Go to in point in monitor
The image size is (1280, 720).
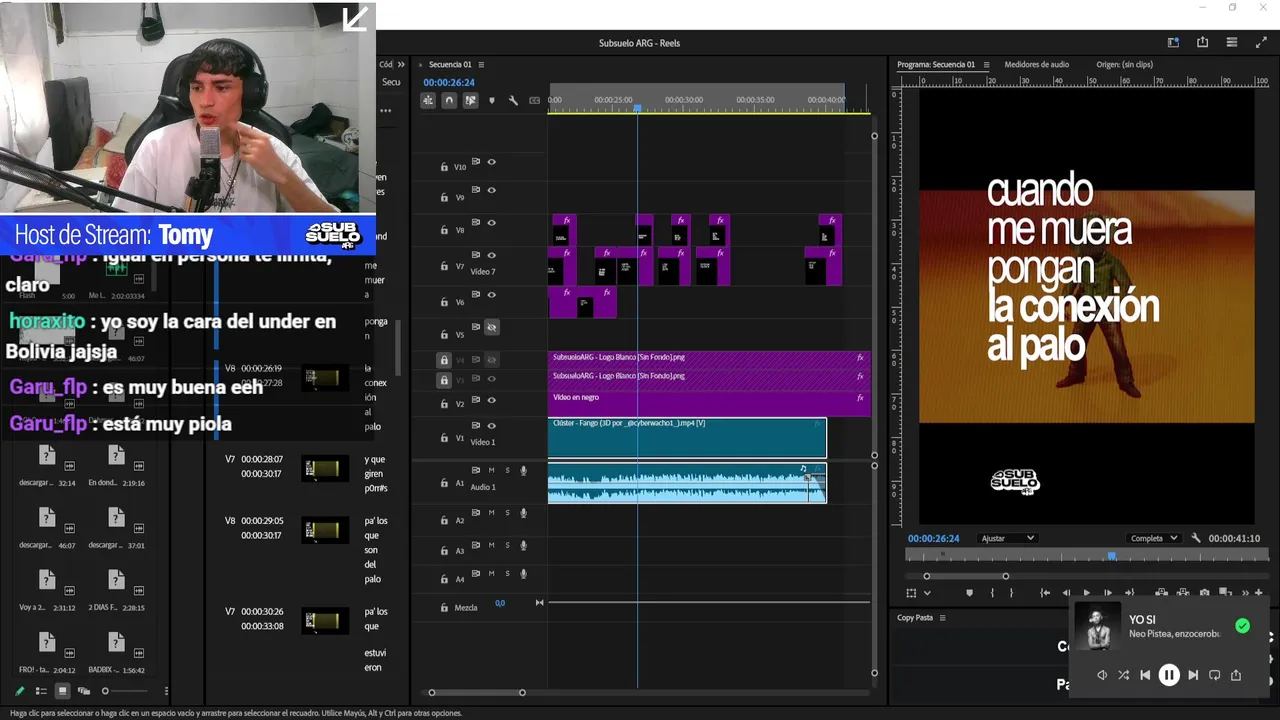point(1045,593)
